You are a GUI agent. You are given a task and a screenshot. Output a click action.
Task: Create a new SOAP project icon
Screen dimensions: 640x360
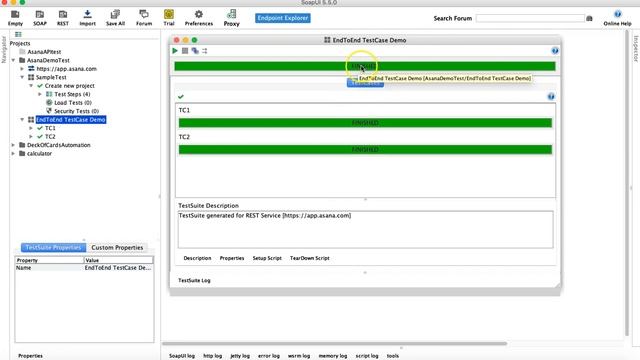[40, 18]
